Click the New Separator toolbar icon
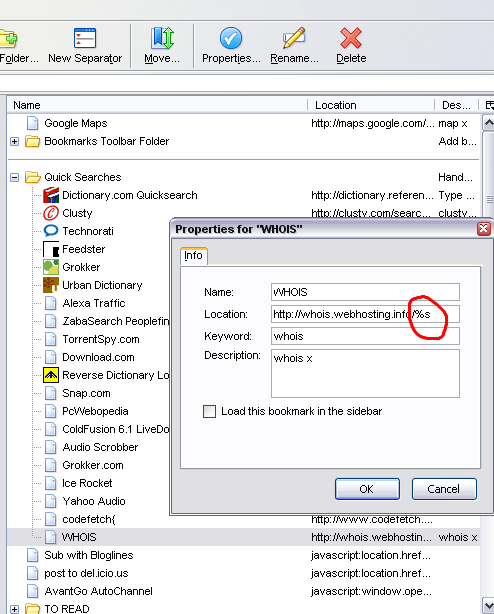Screen dimensions: 494x614 pyautogui.click(x=85, y=38)
